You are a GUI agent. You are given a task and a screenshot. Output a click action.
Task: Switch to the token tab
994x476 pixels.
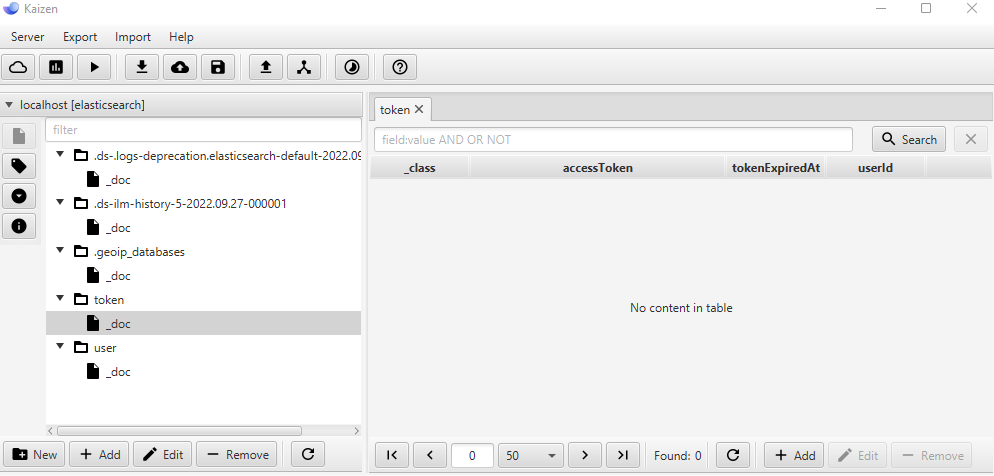(x=394, y=110)
